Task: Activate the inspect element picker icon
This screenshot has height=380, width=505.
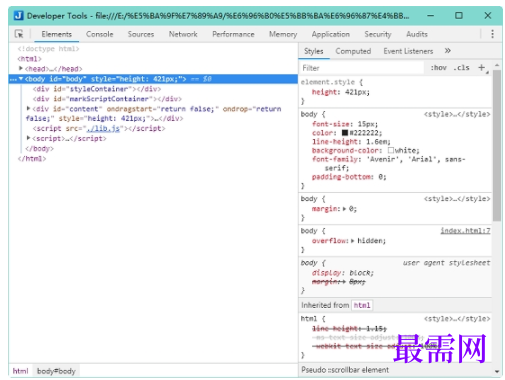Action: (19, 34)
